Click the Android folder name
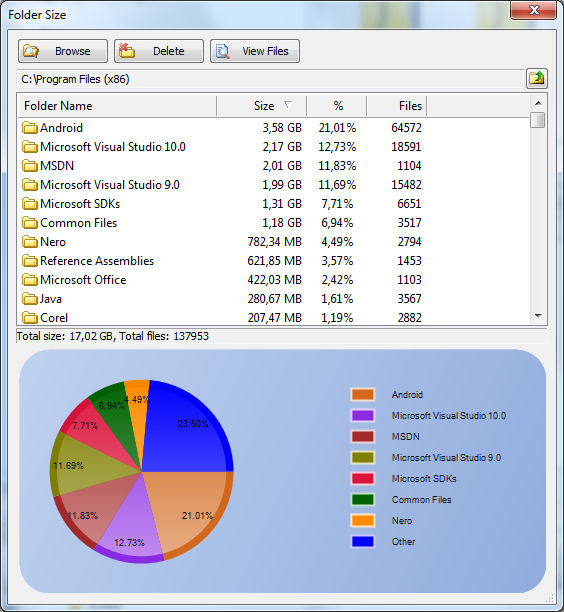This screenshot has height=612, width=564. 62,128
